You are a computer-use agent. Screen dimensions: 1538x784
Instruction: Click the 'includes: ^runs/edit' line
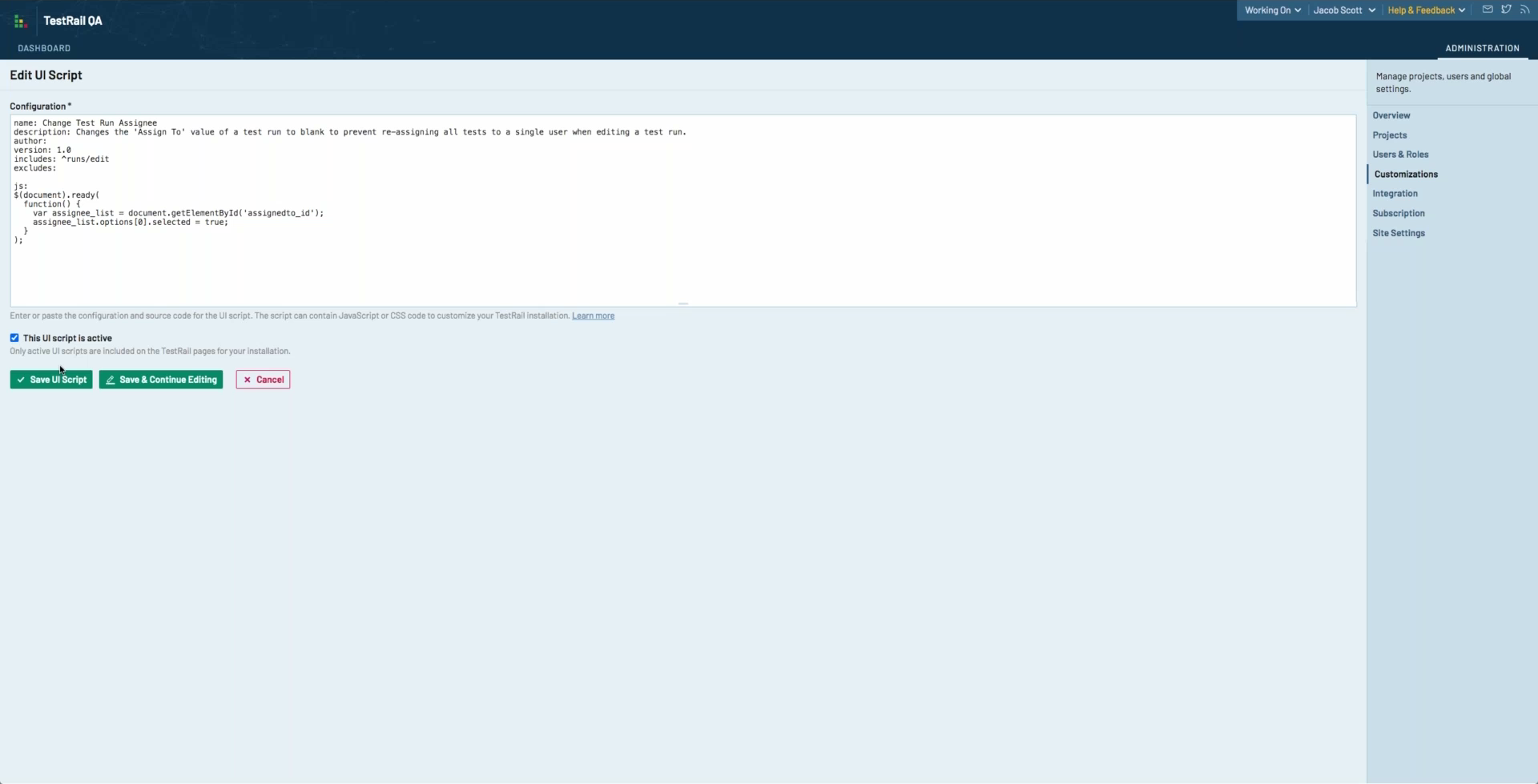61,159
